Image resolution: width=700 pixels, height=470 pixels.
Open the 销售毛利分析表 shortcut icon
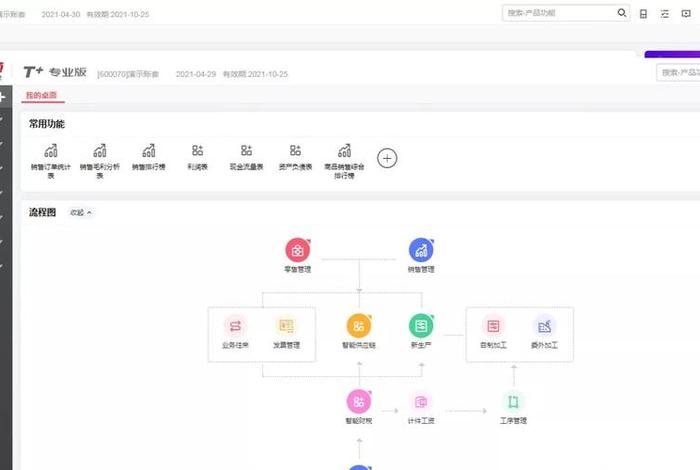click(x=100, y=151)
